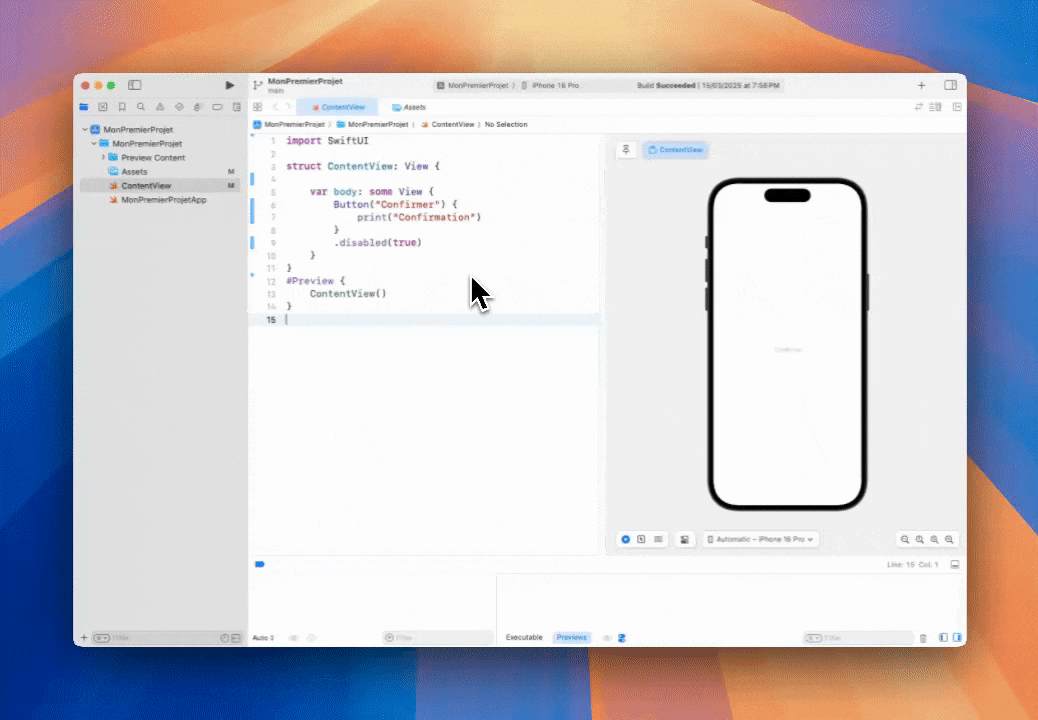Click the line 15 number in the gutter
Image resolution: width=1038 pixels, height=720 pixels.
[271, 320]
